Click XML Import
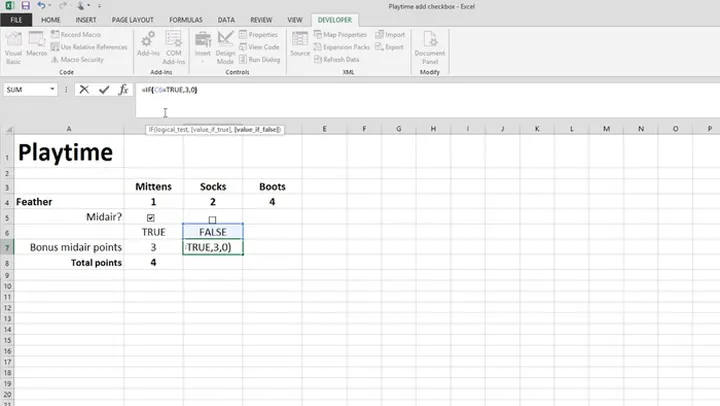The width and height of the screenshot is (720, 406). click(x=390, y=34)
